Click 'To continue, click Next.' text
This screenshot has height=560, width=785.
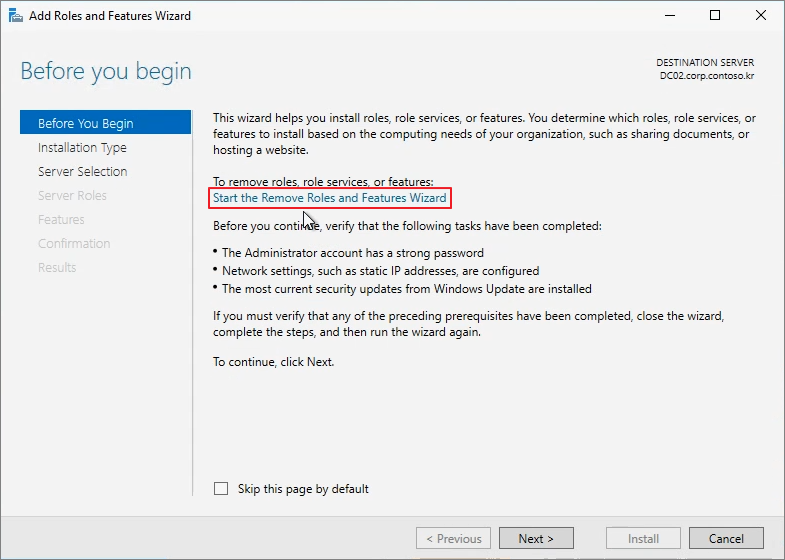273,362
